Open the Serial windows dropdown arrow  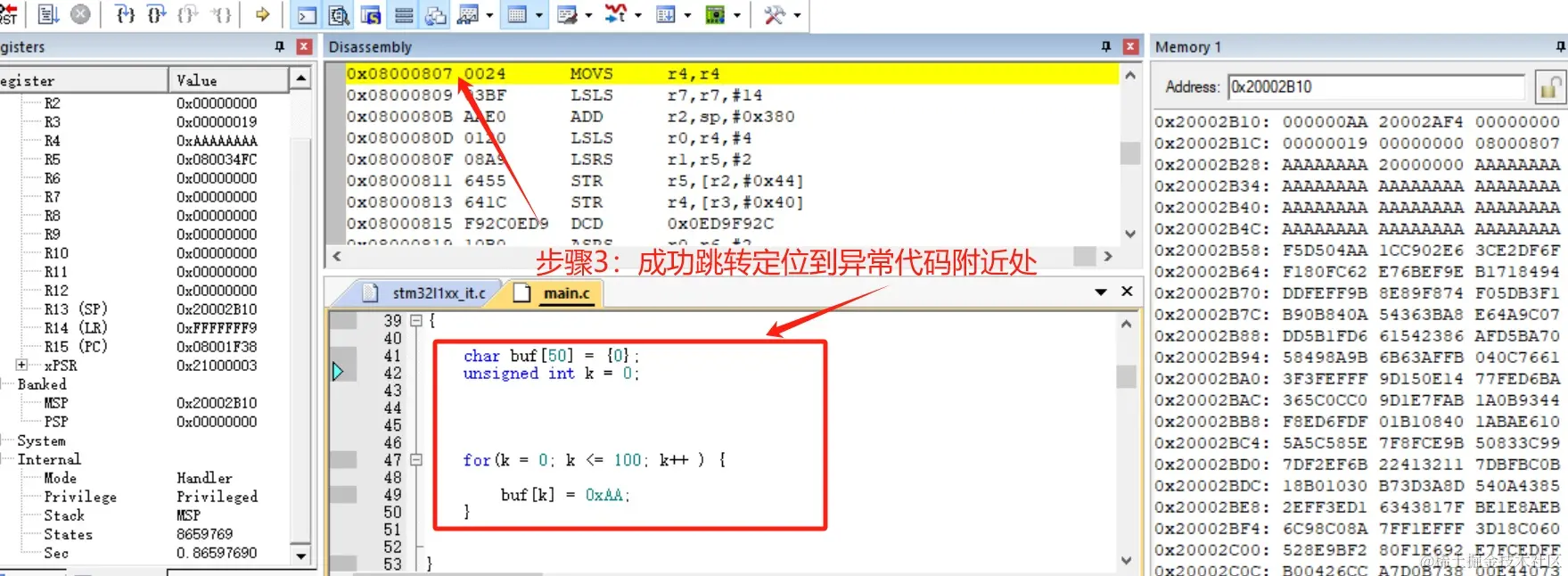(588, 15)
